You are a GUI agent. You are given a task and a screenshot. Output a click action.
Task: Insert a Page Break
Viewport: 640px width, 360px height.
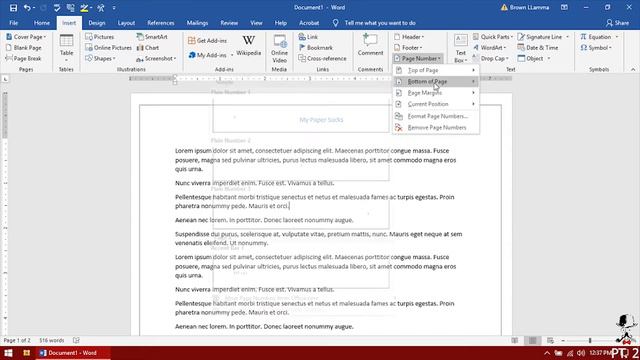(x=23, y=58)
